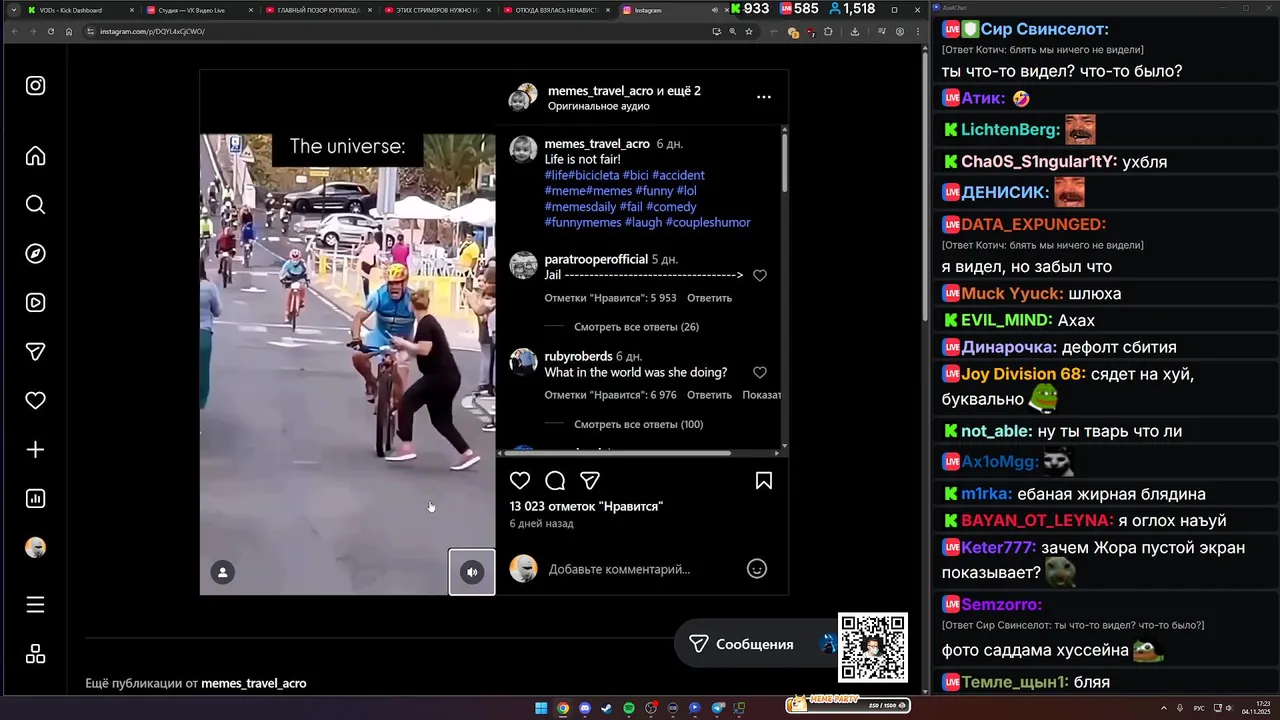Image resolution: width=1280 pixels, height=720 pixels.
Task: Open memes_travel_acro profile from the post header
Action: click(x=600, y=90)
